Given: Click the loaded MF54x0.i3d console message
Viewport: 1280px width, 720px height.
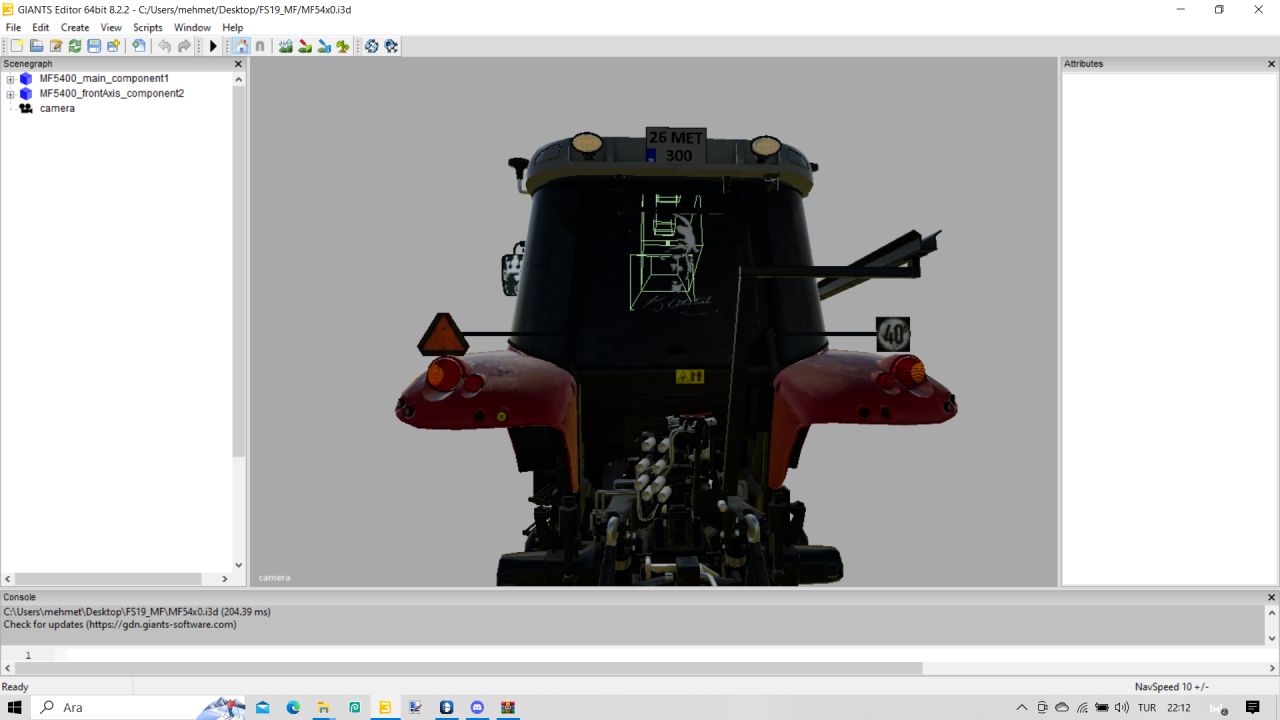Looking at the screenshot, I should point(137,612).
